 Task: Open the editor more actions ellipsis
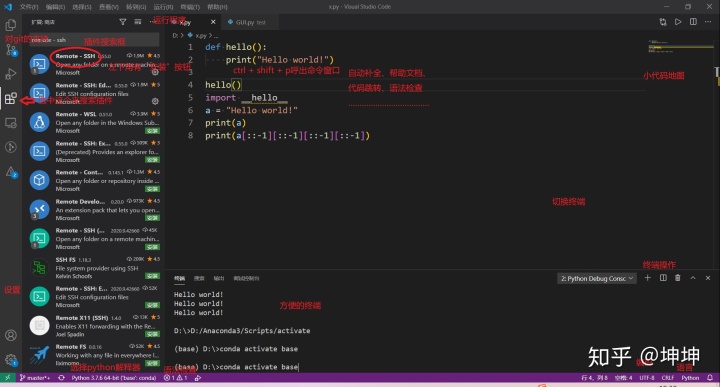click(708, 22)
